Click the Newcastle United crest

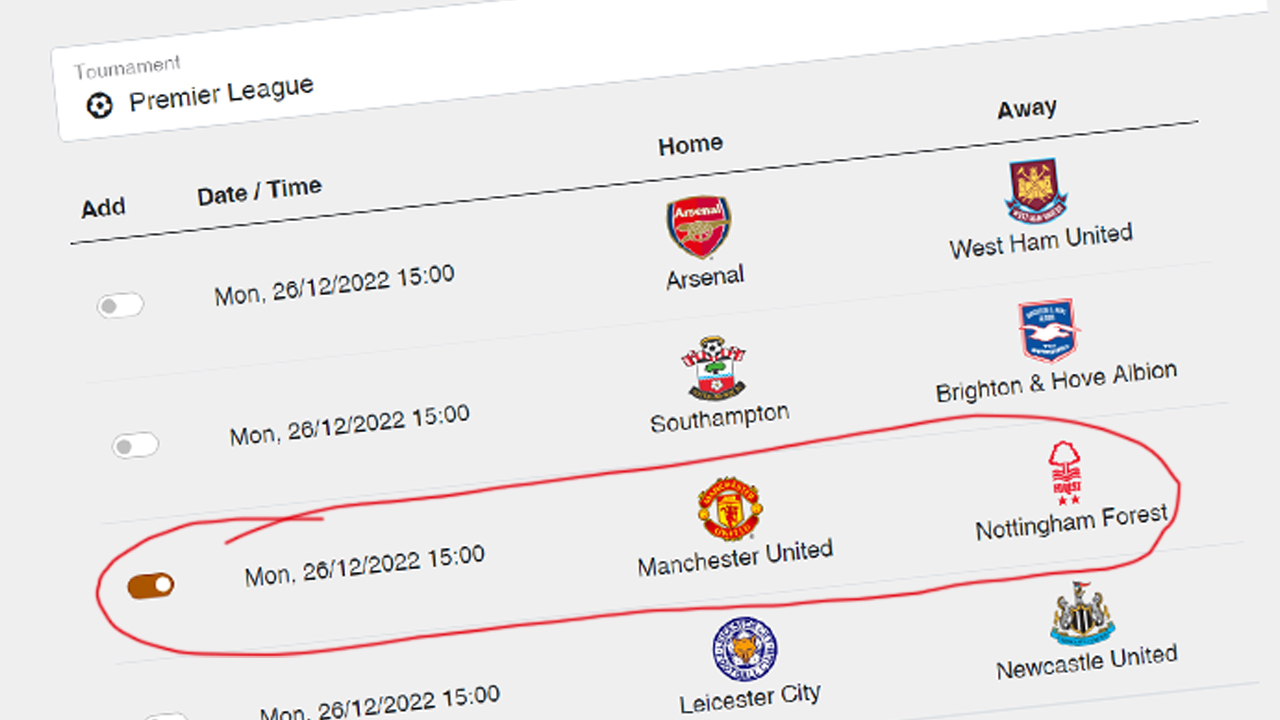(1082, 614)
